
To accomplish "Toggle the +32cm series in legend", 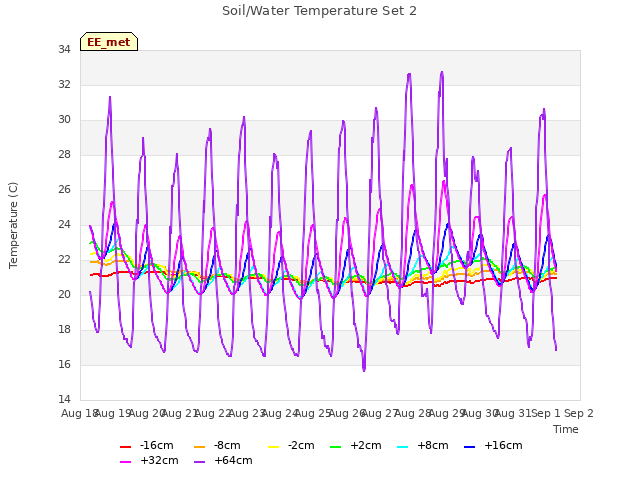I will (x=149, y=460).
